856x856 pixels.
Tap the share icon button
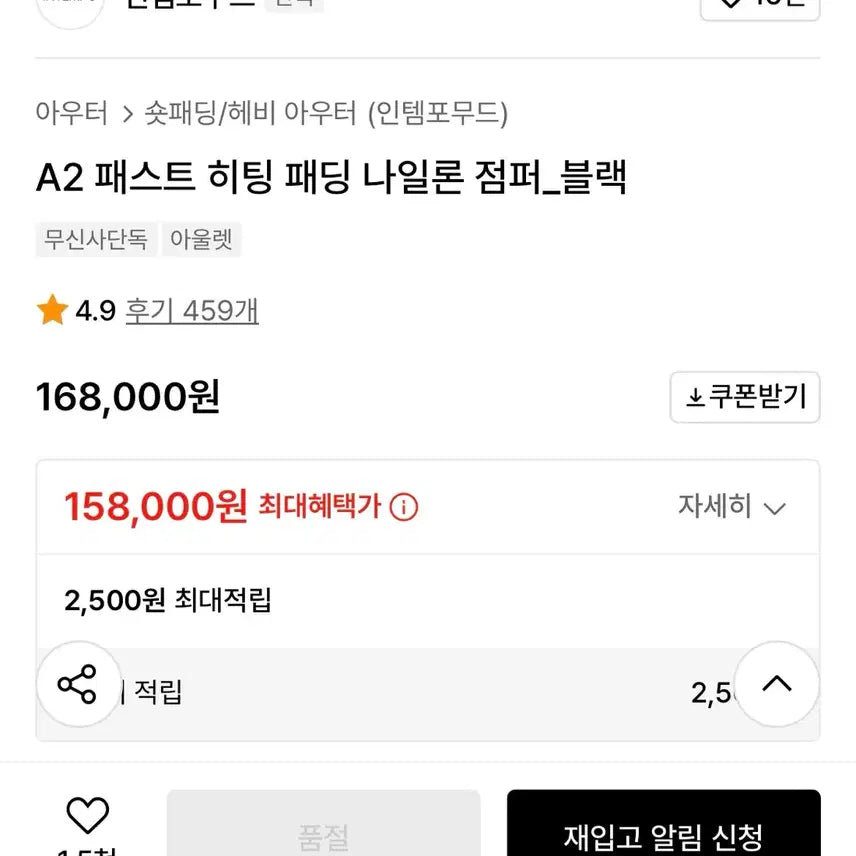click(x=78, y=685)
